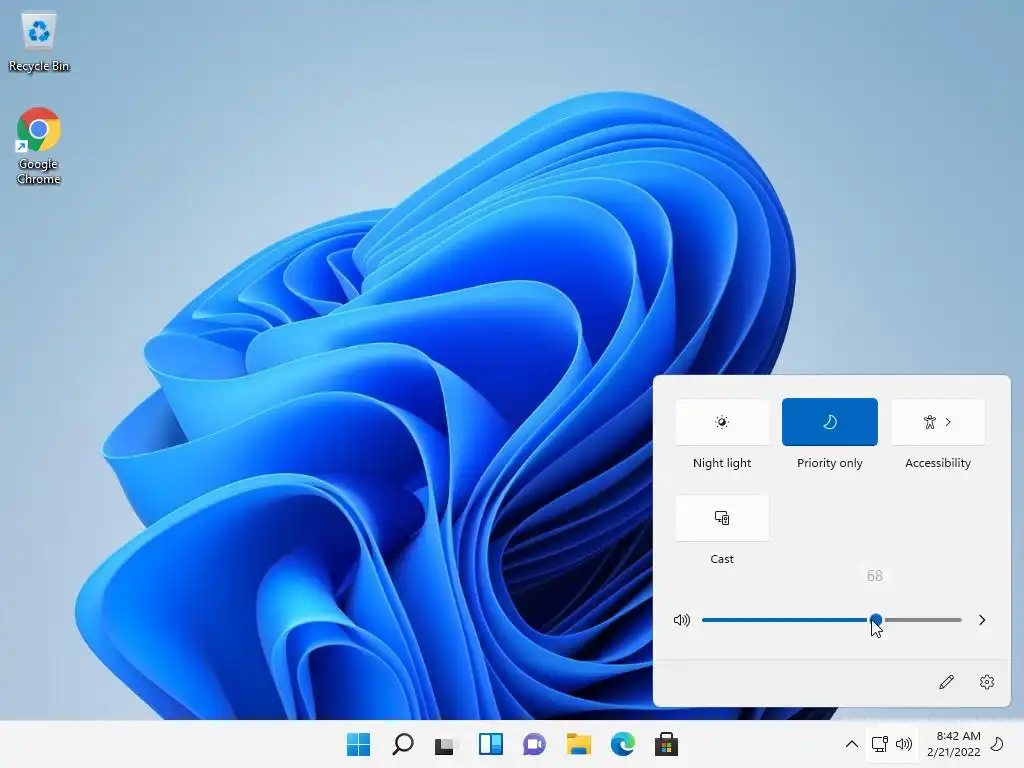Open Task View on taskbar
This screenshot has height=768, width=1024.
[x=446, y=744]
